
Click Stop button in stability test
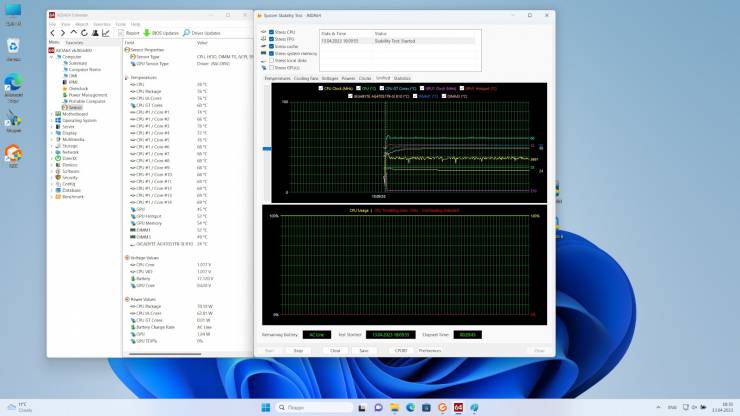[x=298, y=351]
